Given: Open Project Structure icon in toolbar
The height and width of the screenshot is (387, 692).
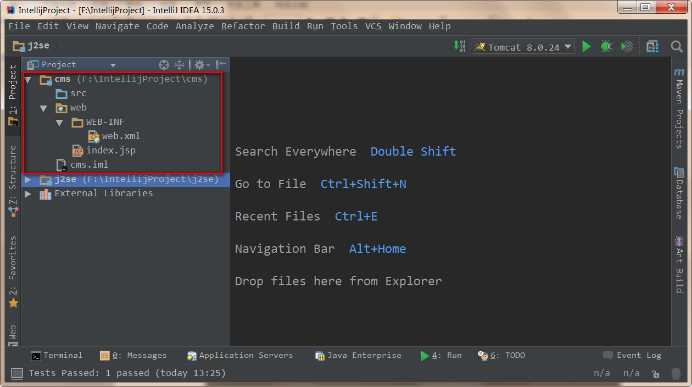Looking at the screenshot, I should pyautogui.click(x=652, y=46).
